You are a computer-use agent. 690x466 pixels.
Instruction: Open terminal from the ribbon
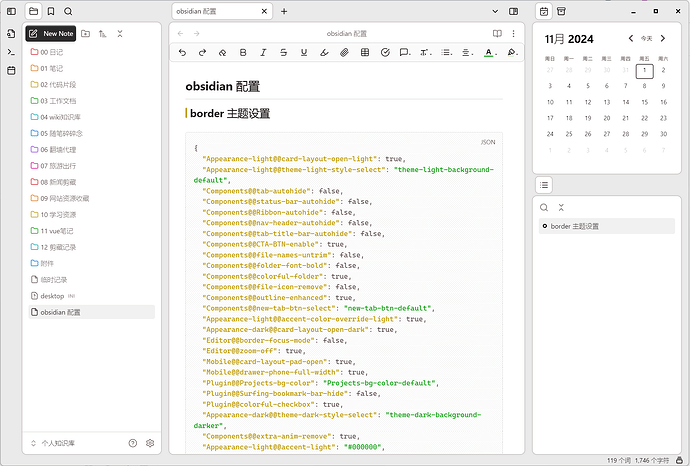coord(11,52)
